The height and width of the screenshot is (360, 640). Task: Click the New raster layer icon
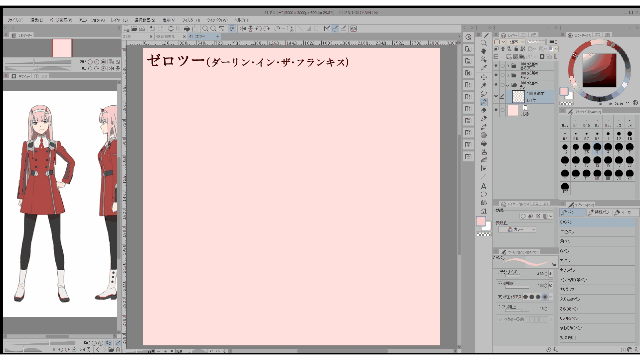point(509,57)
